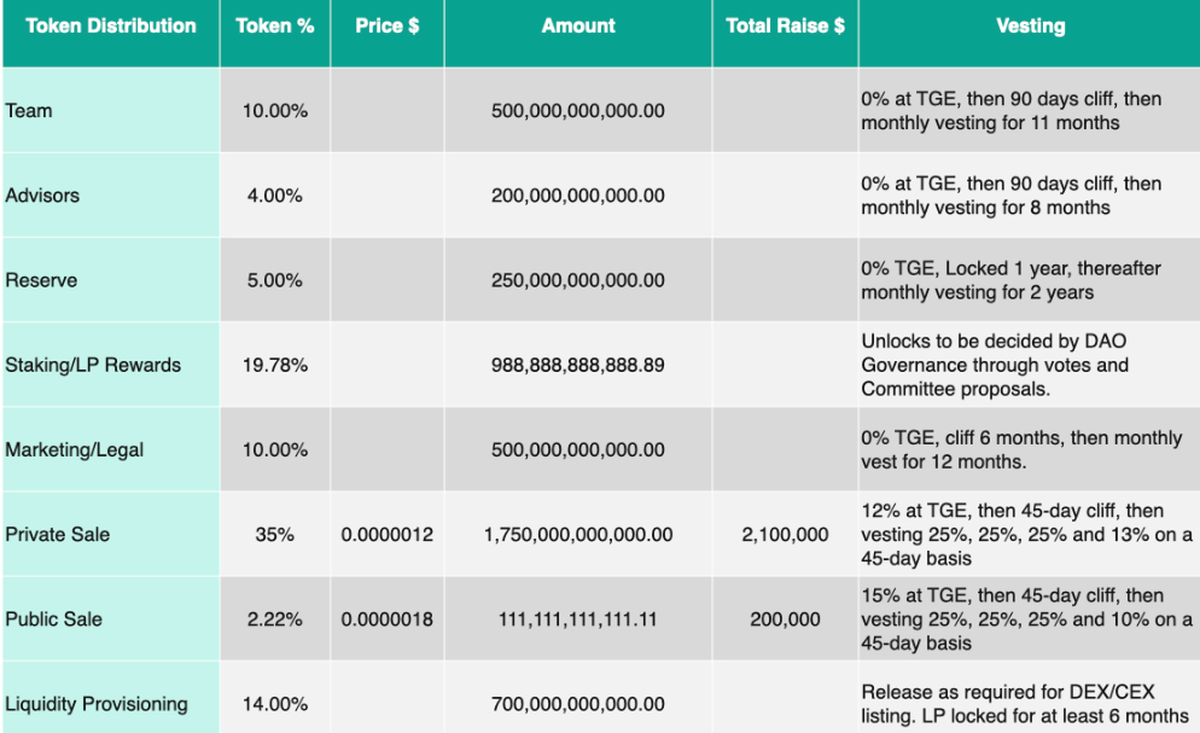Select the Staking/LP Rewards label cell
This screenshot has width=1200, height=733.
point(93,365)
